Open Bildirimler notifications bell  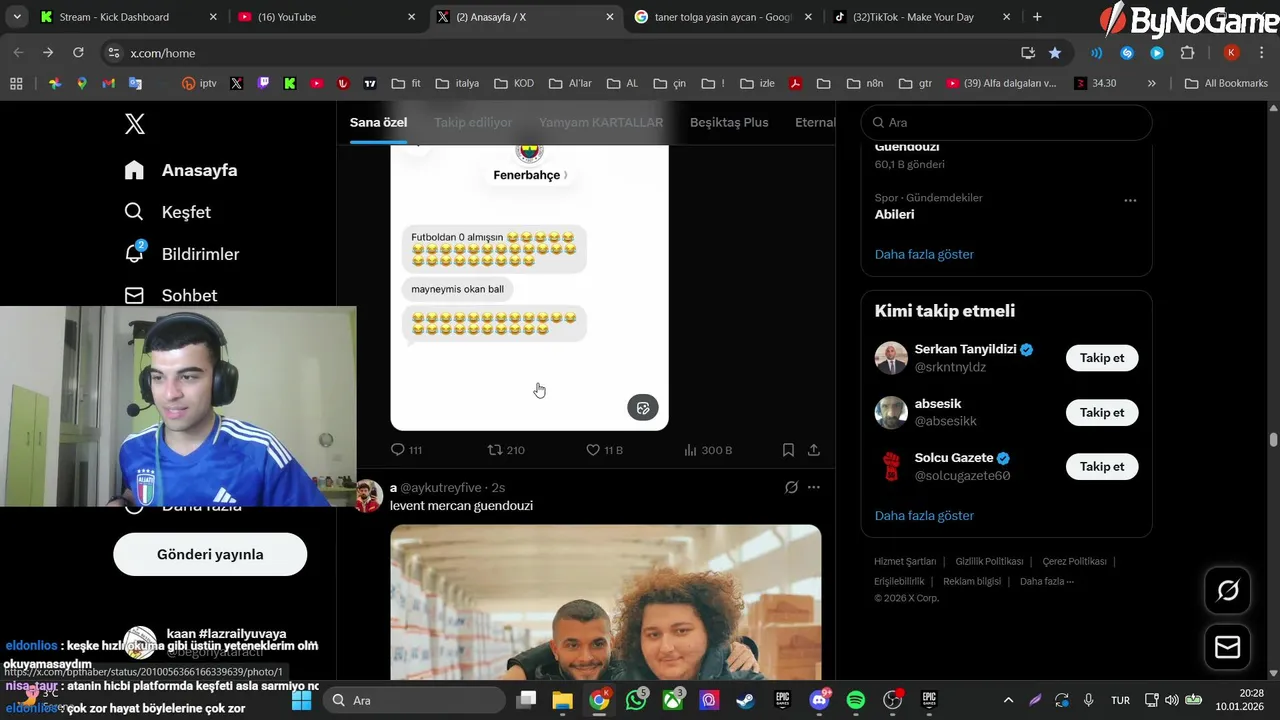(134, 254)
